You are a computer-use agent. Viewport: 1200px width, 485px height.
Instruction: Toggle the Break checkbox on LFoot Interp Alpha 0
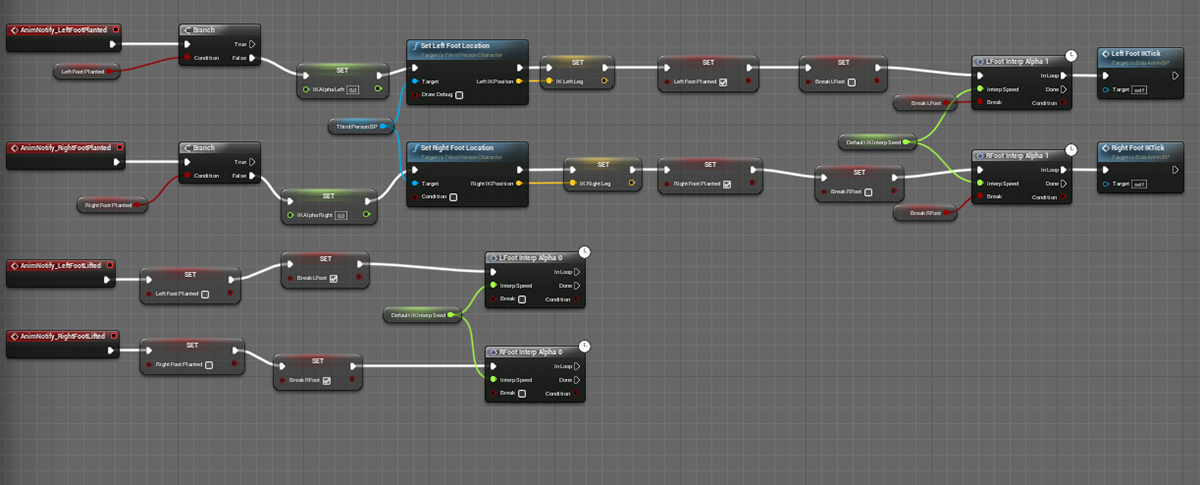pos(520,299)
